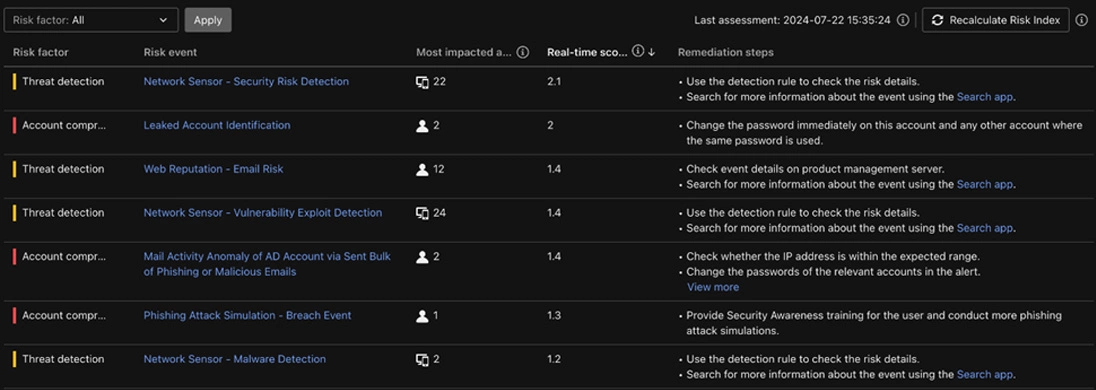Open Leaked Account Identification event link
Viewport: 1096px width, 390px height.
click(217, 126)
